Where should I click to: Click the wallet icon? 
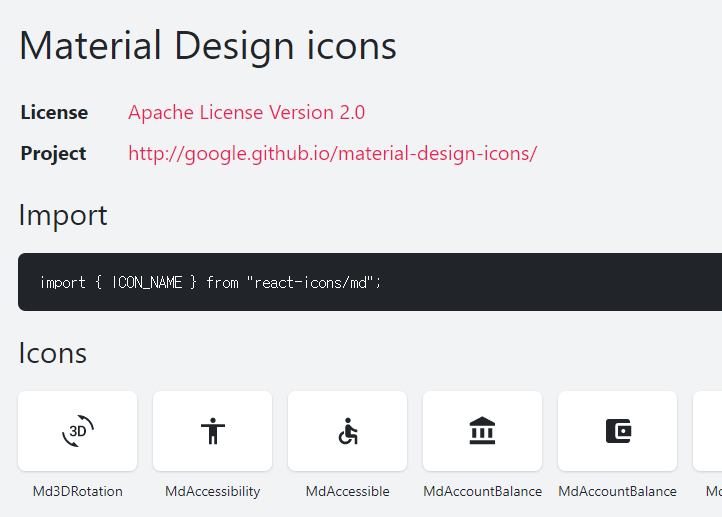618,431
